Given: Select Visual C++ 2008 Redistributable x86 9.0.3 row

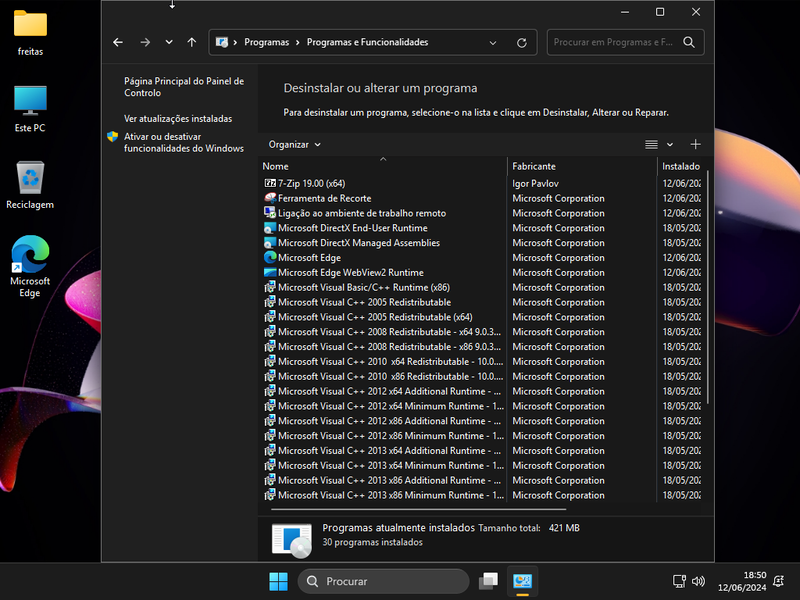Looking at the screenshot, I should click(x=482, y=346).
